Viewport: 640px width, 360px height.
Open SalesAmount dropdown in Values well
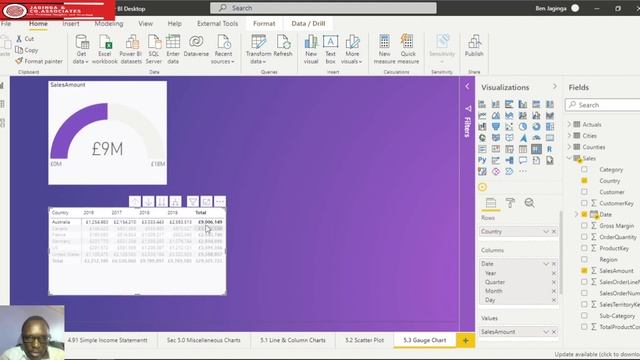point(546,332)
